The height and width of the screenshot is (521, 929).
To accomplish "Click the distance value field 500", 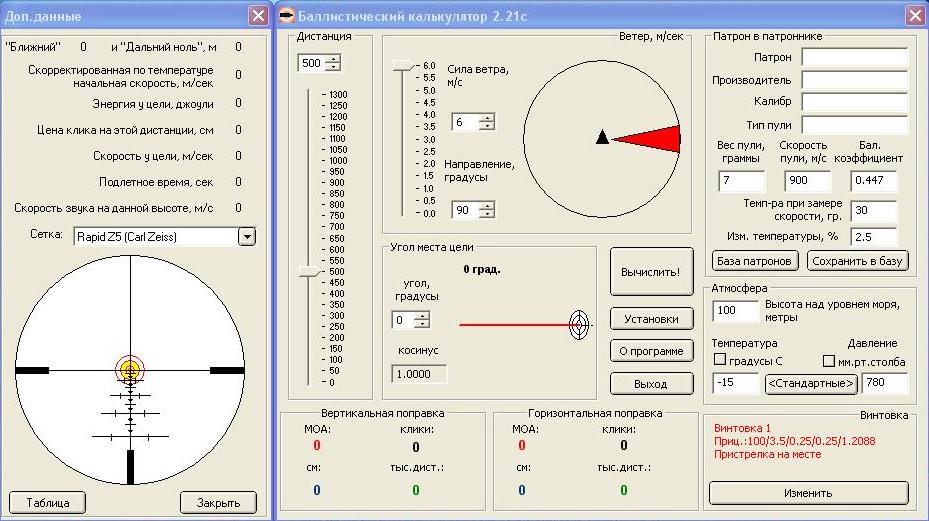I will (312, 63).
